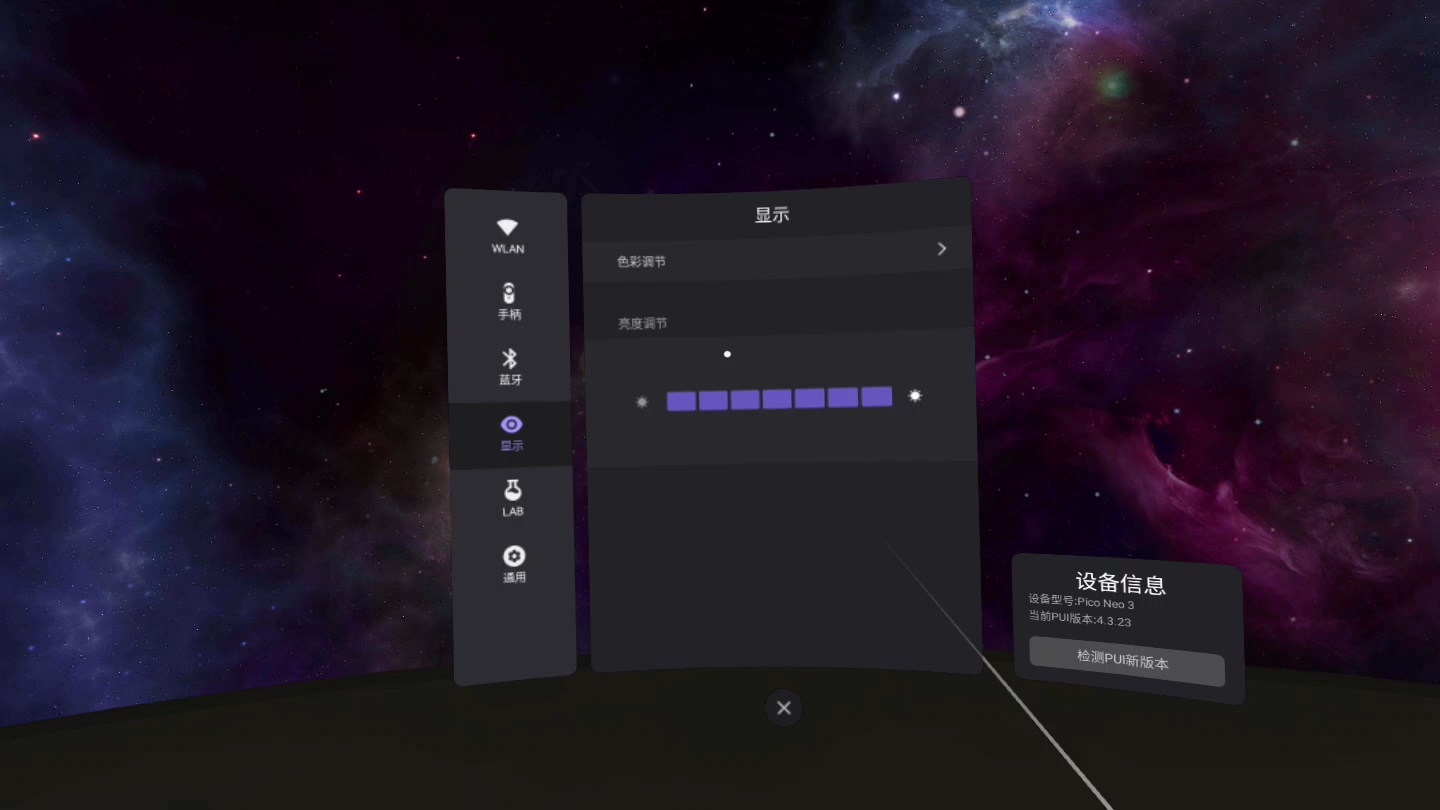The image size is (1440, 810).
Task: Click the high-brightness sun icon
Action: click(915, 396)
